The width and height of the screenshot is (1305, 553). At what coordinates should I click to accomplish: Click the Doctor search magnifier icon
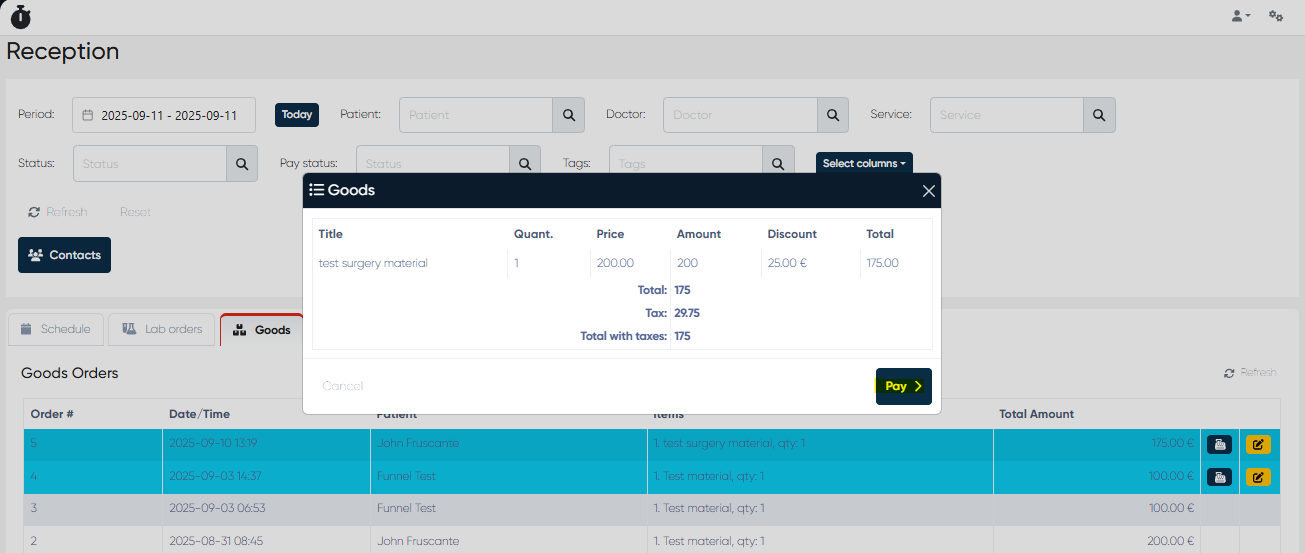tap(832, 115)
